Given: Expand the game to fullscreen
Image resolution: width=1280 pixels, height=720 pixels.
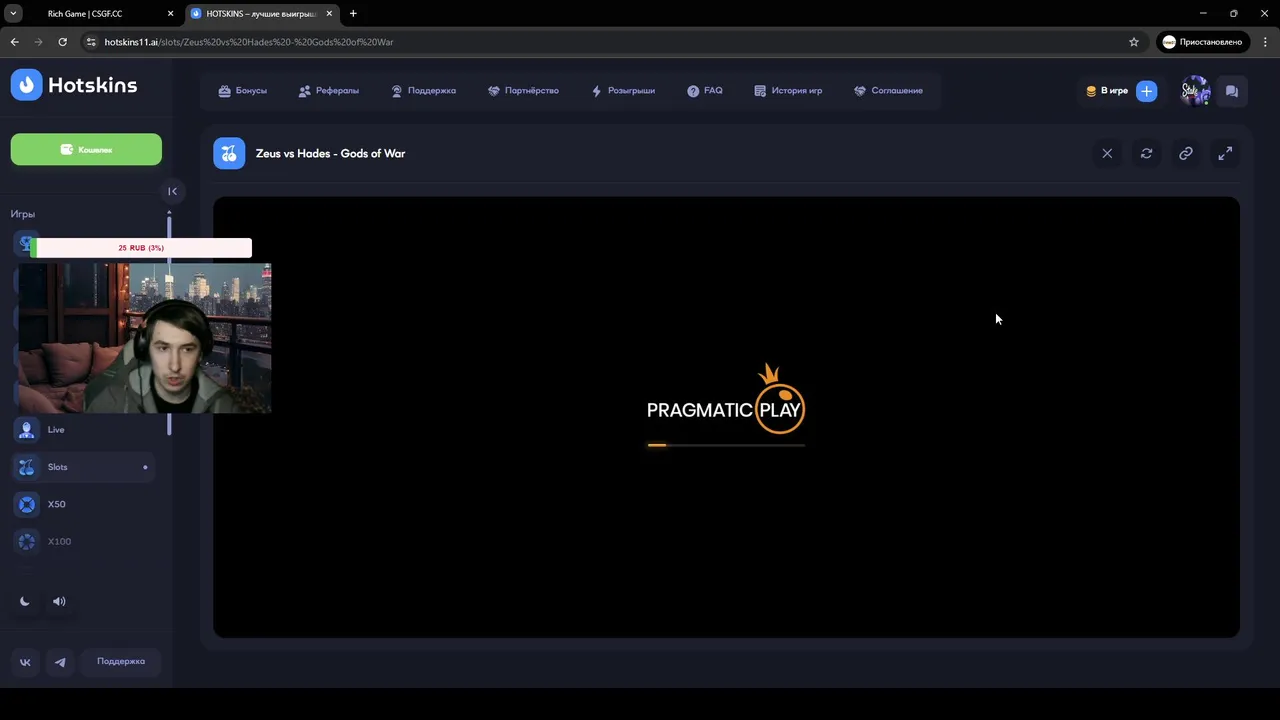Looking at the screenshot, I should (x=1225, y=153).
